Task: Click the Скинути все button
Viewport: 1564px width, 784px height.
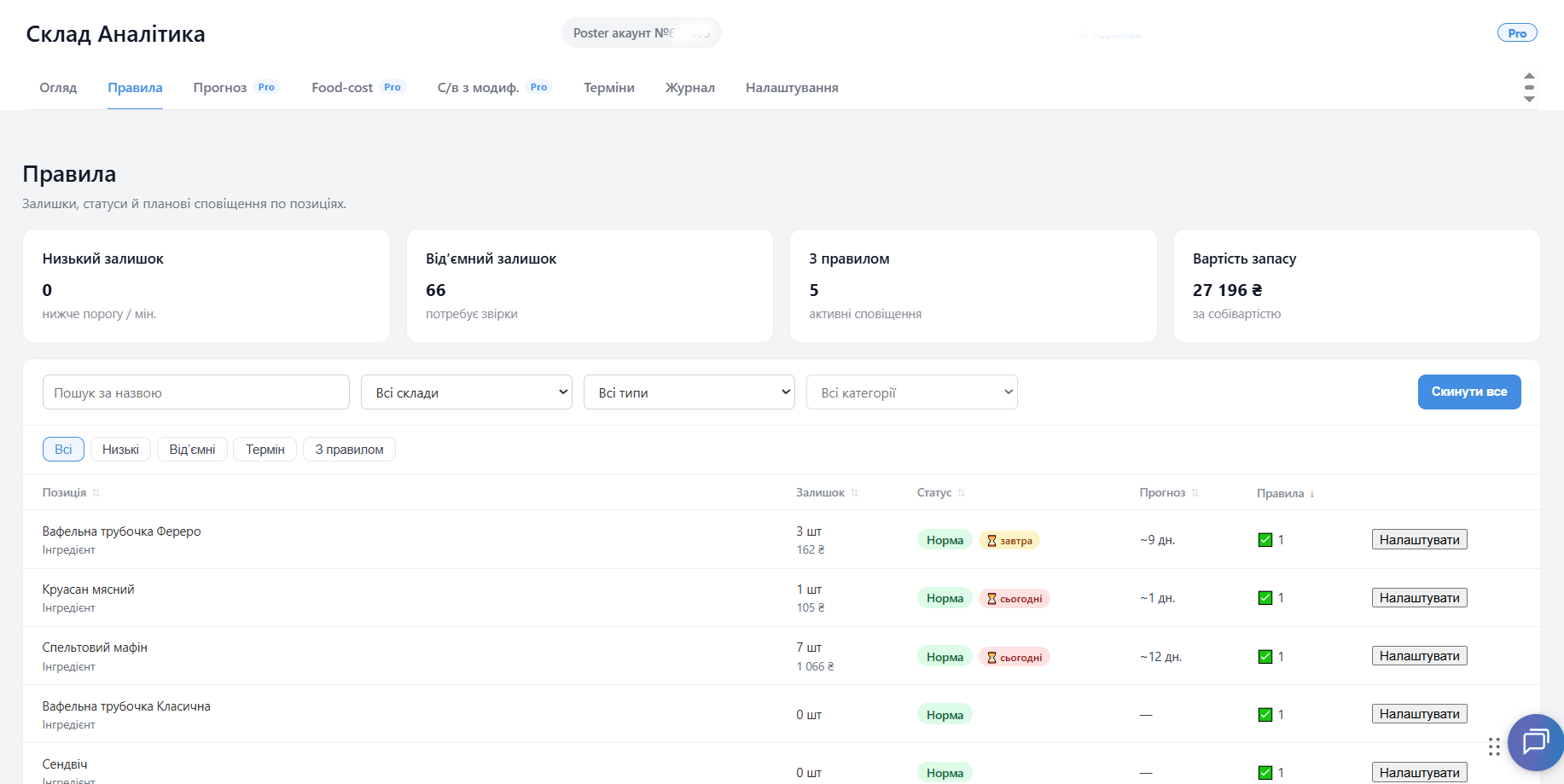Action: [1469, 392]
